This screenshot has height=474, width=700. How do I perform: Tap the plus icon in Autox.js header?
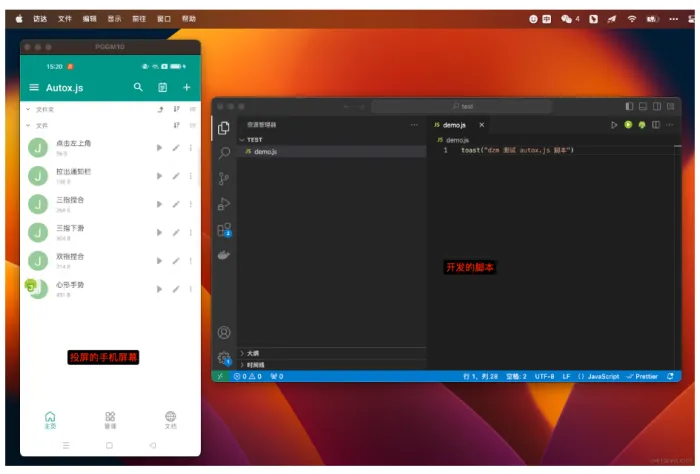pos(186,88)
